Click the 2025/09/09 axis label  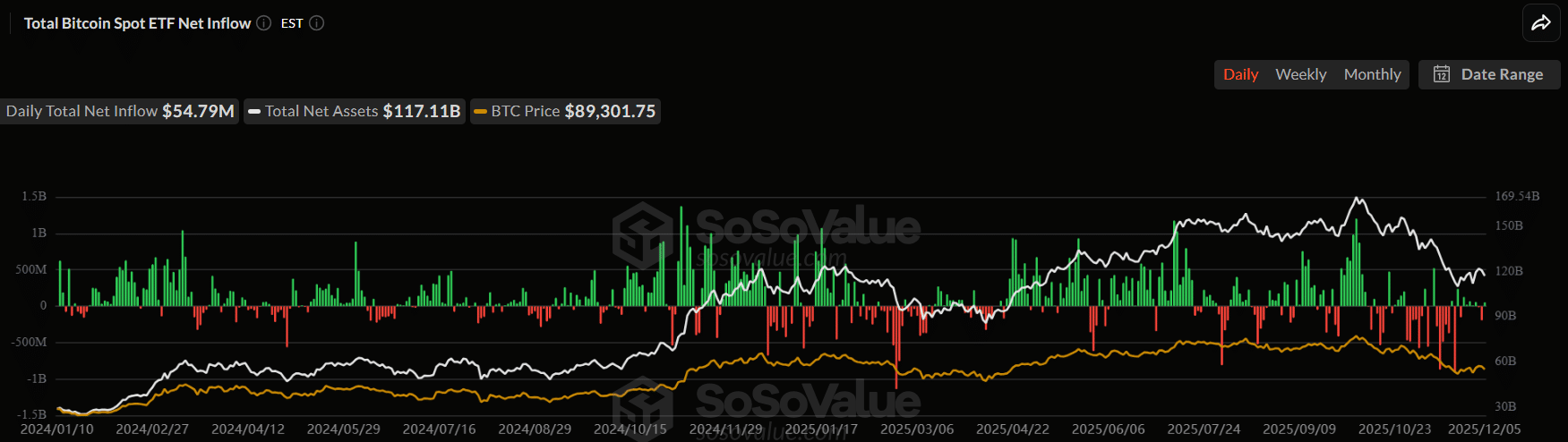1299,429
